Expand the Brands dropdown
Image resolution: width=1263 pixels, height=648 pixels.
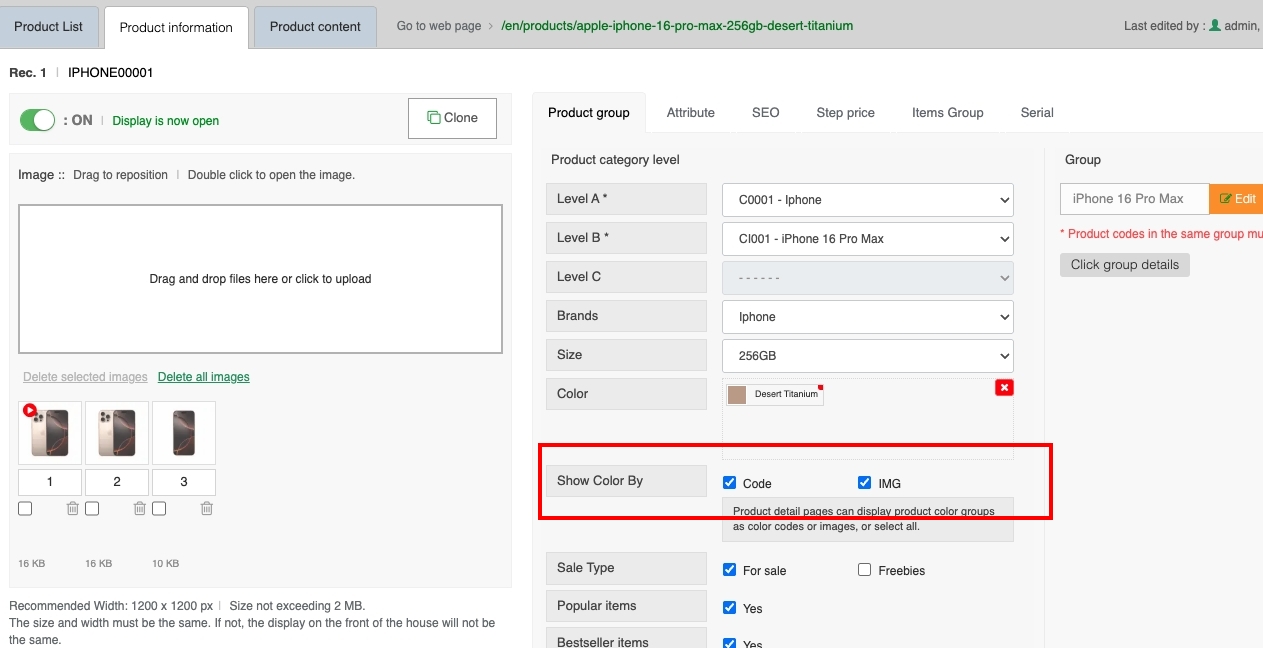click(x=867, y=317)
